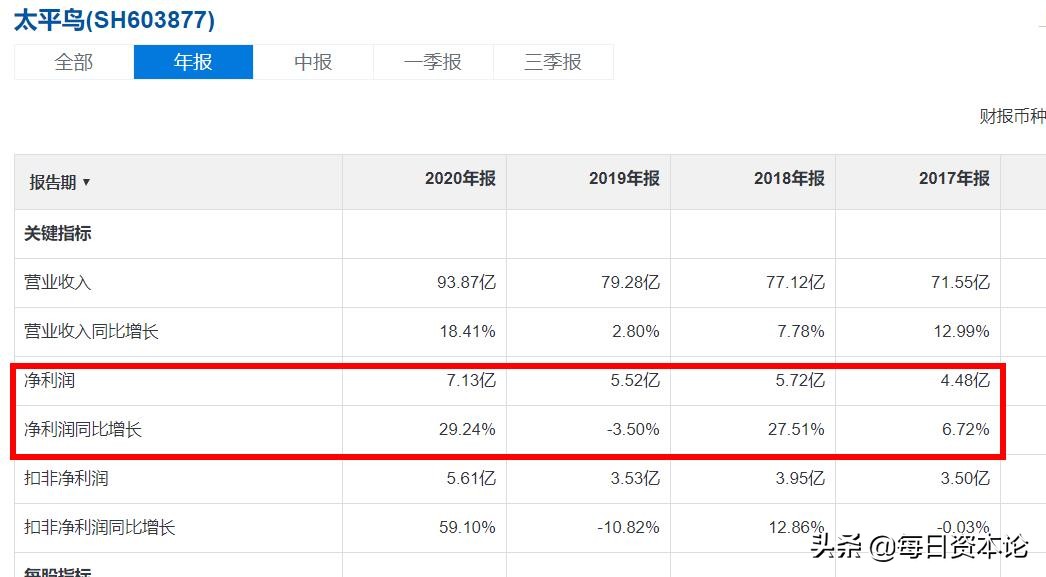Click the 29.24% profit growth value
1046x577 pixels.
point(470,429)
